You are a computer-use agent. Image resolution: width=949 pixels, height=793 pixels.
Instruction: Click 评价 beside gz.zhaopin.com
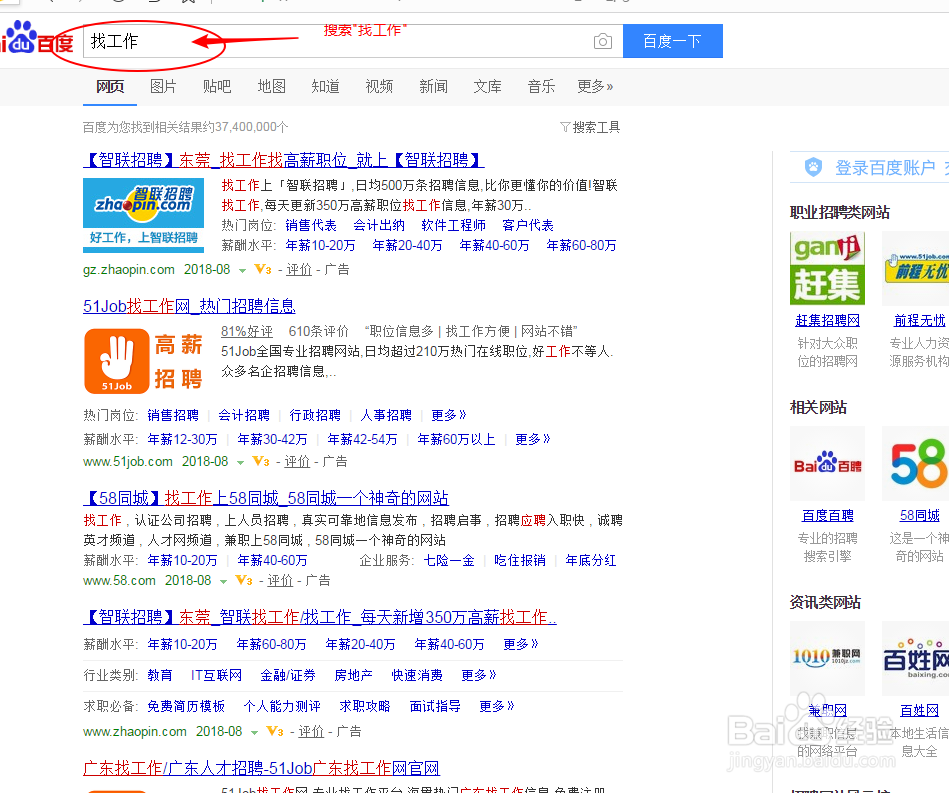299,269
